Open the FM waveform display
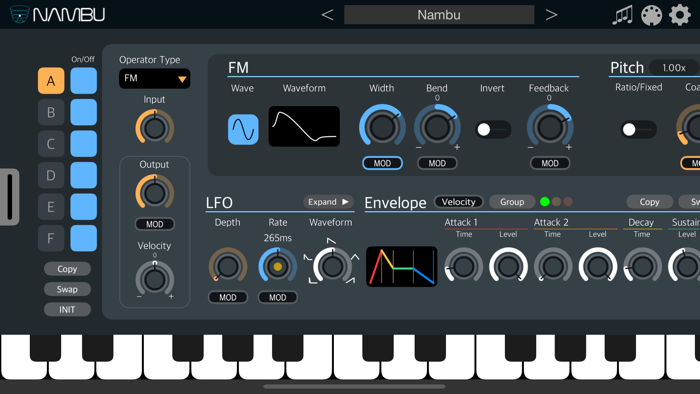Image resolution: width=700 pixels, height=394 pixels. (304, 126)
